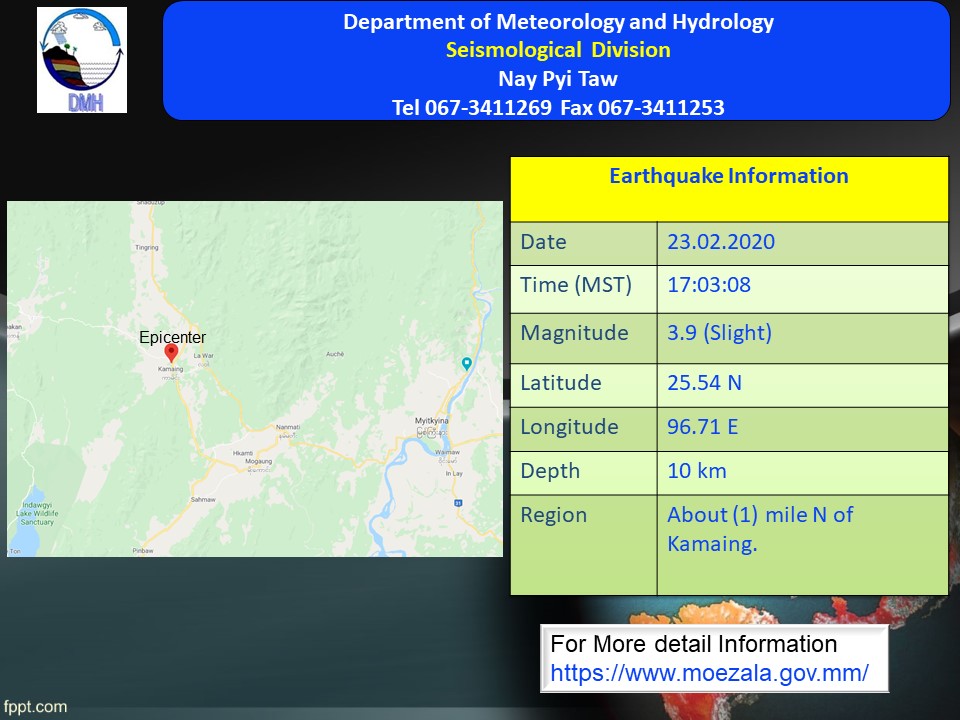960x720 pixels.
Task: Click the date value 23.02.2020
Action: pyautogui.click(x=721, y=242)
